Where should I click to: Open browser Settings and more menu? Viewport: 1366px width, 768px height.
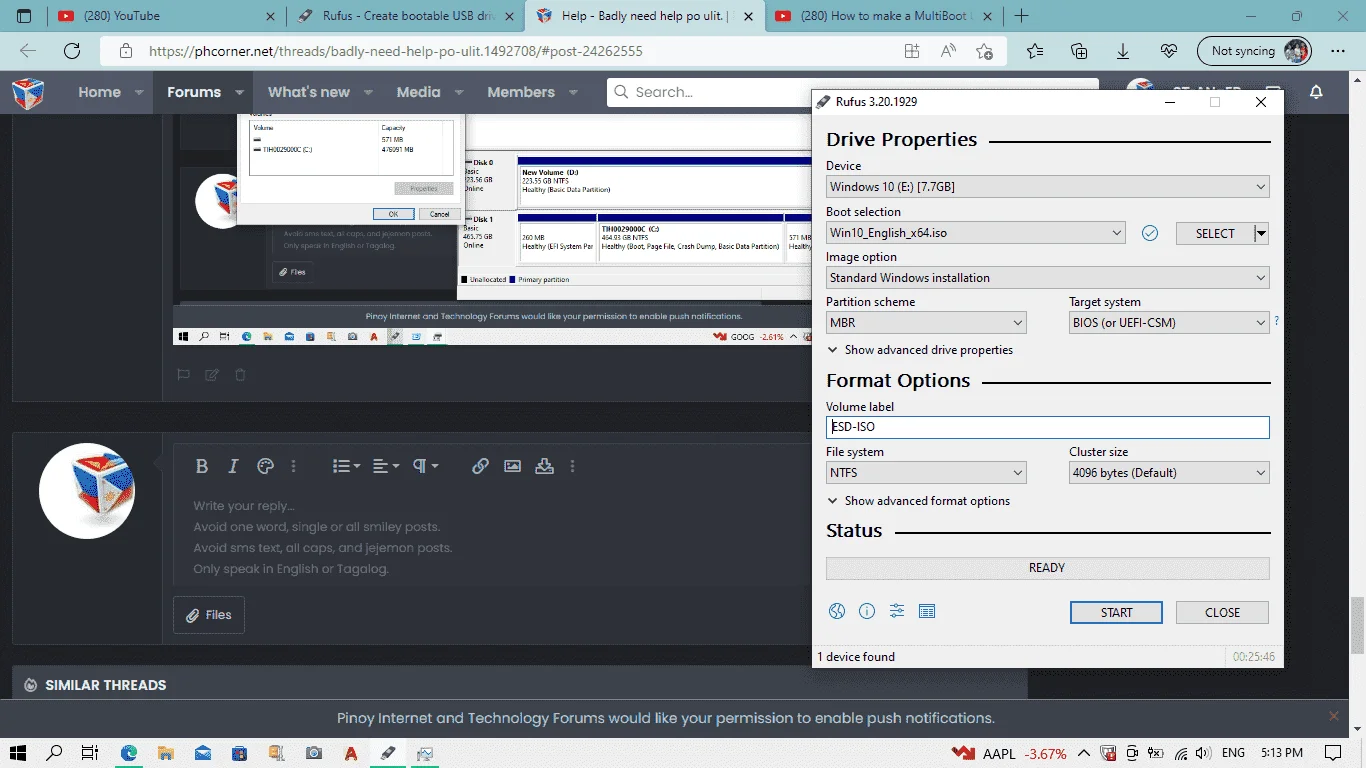tap(1338, 51)
